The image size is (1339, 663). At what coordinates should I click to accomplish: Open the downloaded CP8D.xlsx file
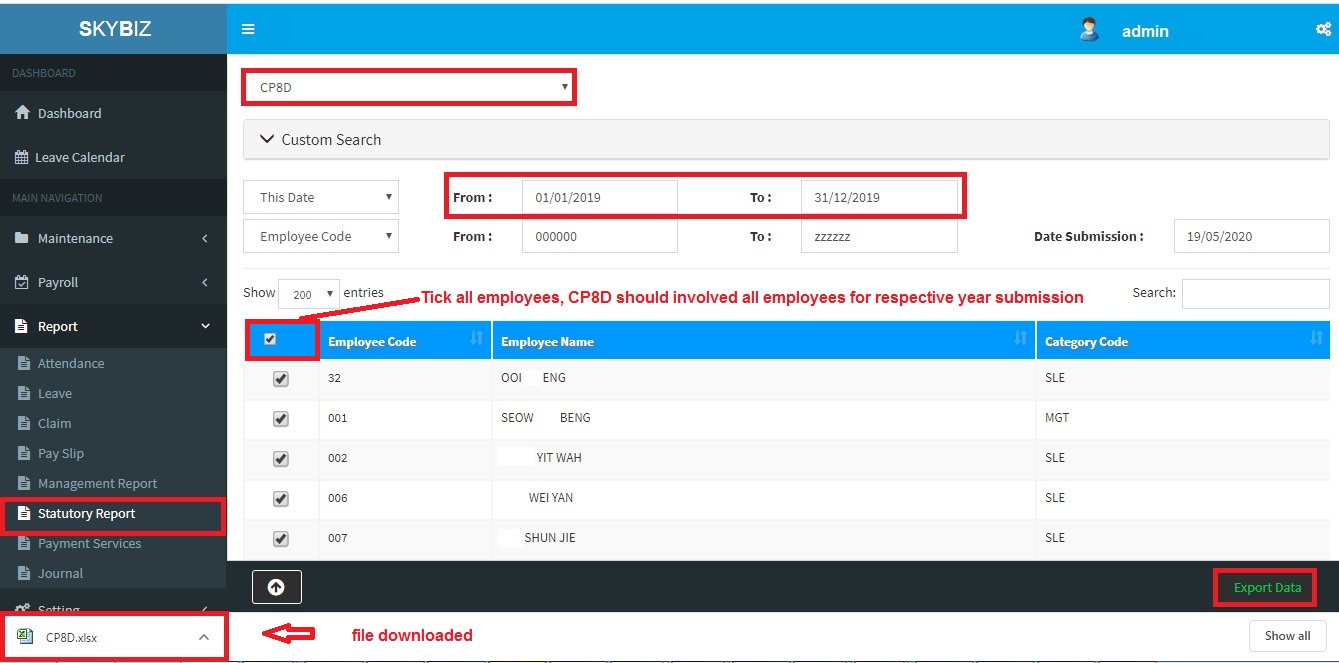pyautogui.click(x=72, y=637)
